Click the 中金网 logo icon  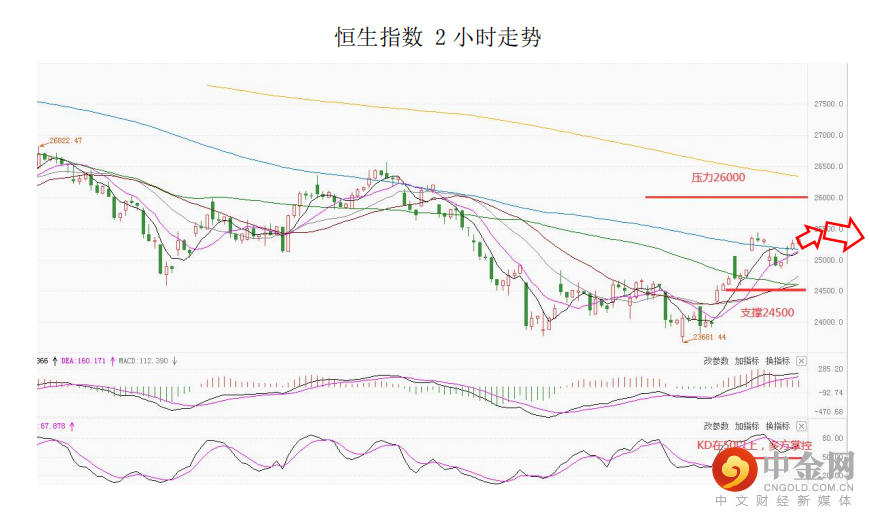pyautogui.click(x=737, y=468)
